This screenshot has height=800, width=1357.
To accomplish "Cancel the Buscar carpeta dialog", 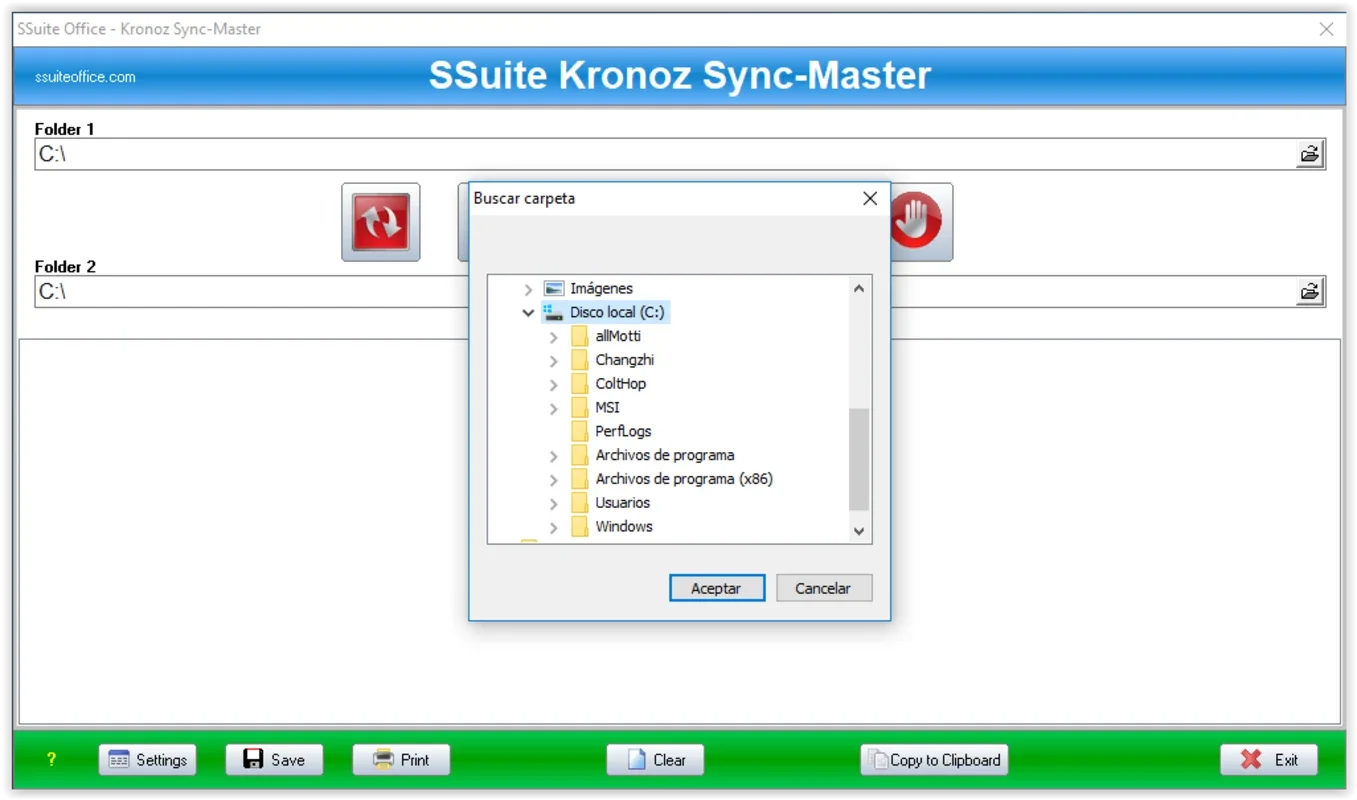I will tap(824, 588).
